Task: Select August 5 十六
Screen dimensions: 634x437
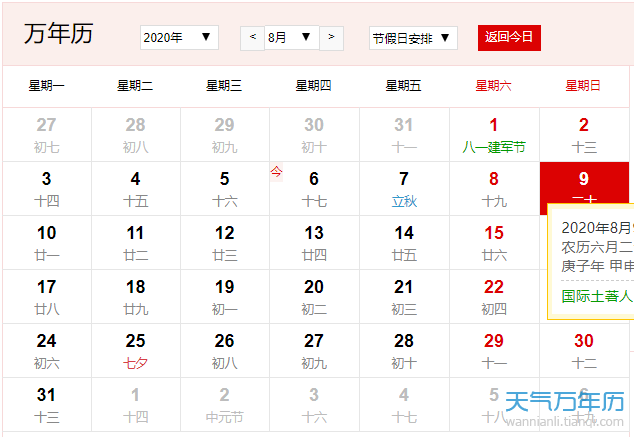Action: pyautogui.click(x=225, y=189)
